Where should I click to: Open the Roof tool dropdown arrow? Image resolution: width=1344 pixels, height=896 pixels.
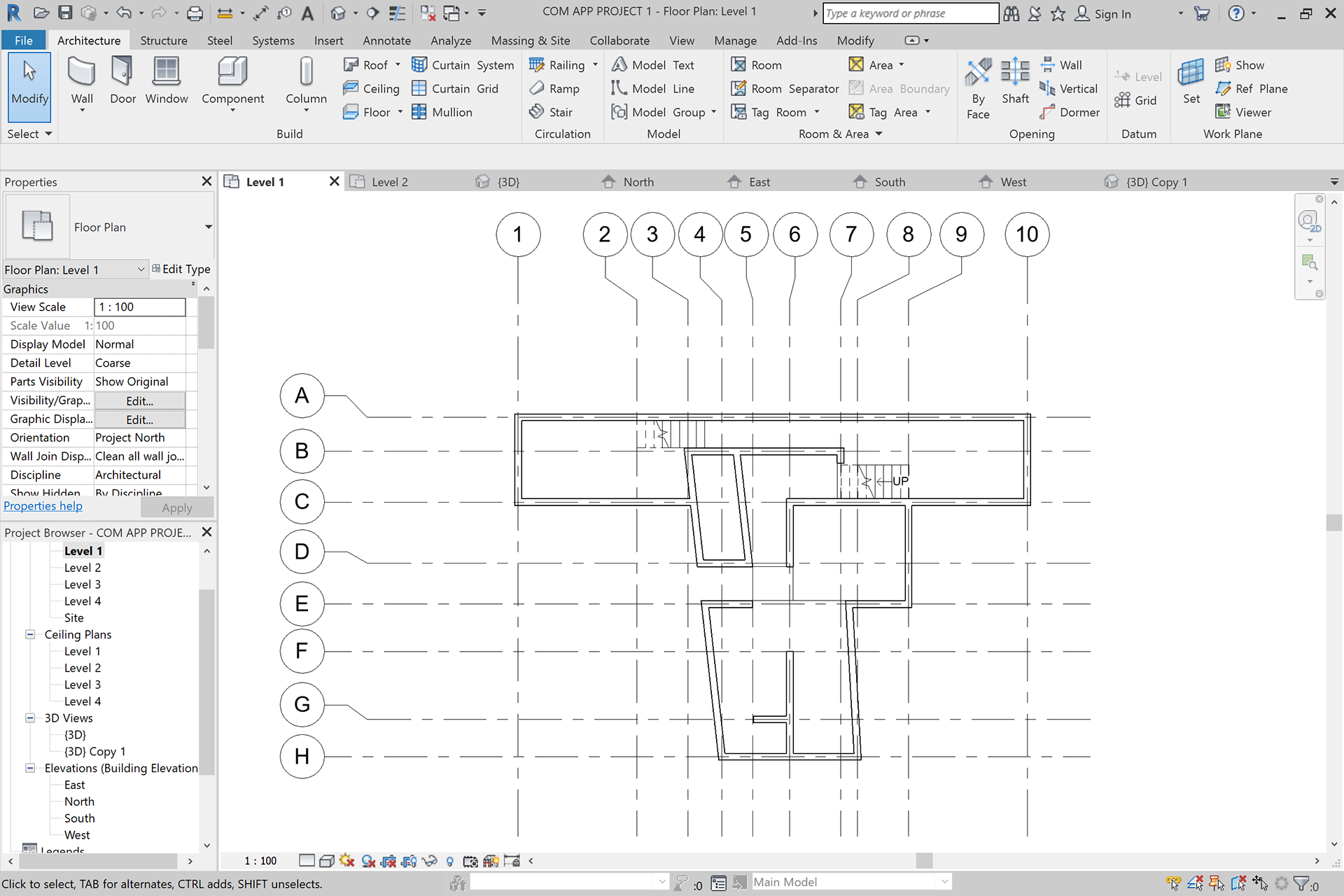click(x=398, y=65)
